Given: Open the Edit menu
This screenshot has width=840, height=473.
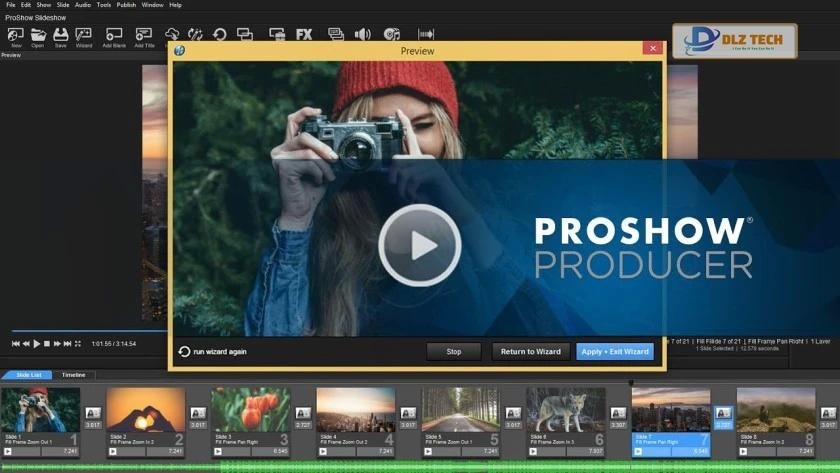Looking at the screenshot, I should pyautogui.click(x=26, y=5).
